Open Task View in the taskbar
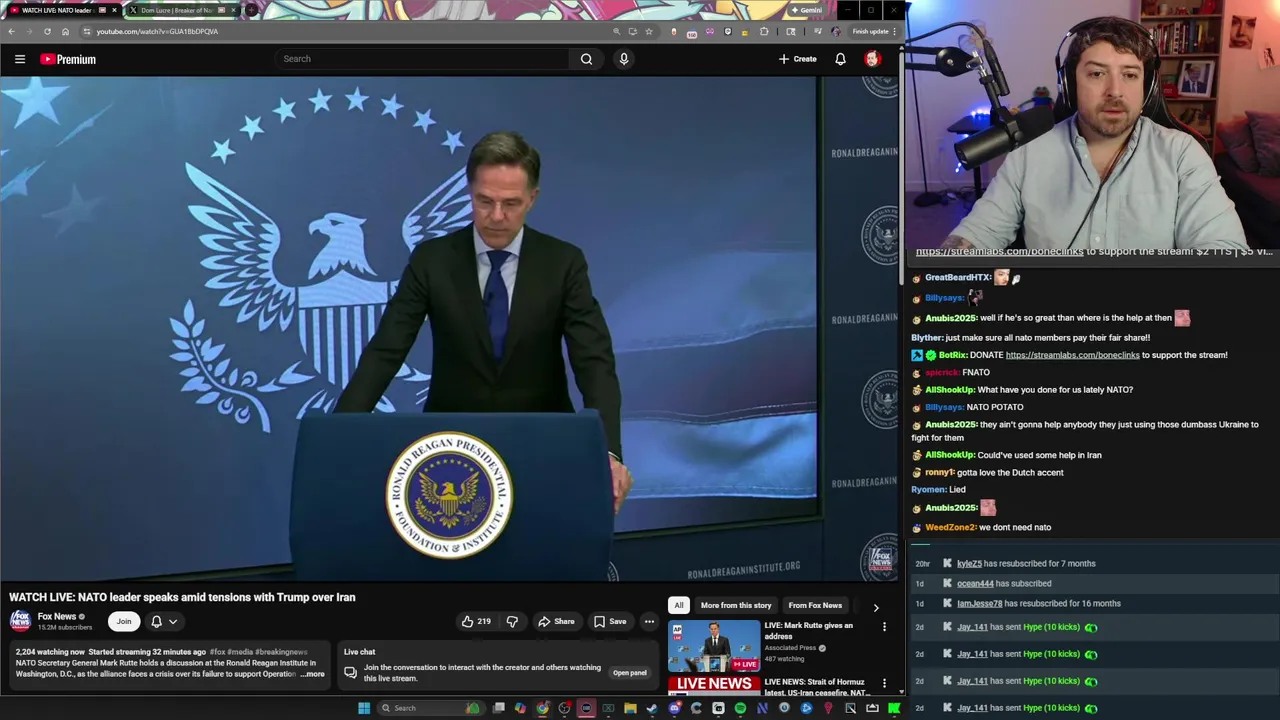 point(498,708)
